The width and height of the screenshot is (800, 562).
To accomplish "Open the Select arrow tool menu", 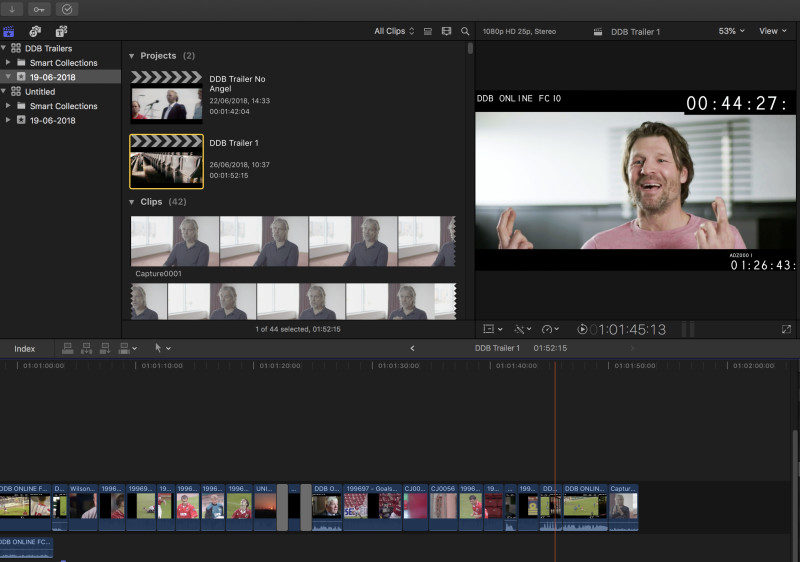I will 162,348.
